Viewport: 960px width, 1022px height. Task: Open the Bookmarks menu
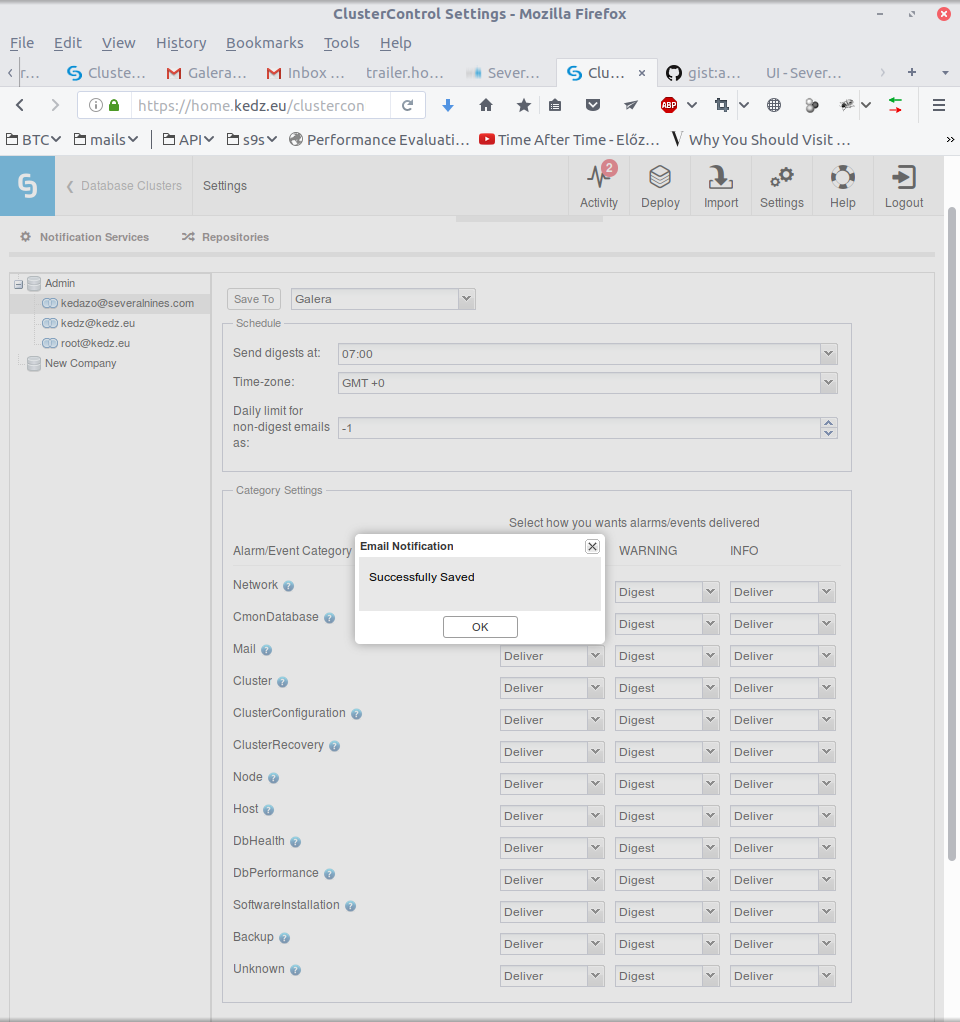[265, 43]
